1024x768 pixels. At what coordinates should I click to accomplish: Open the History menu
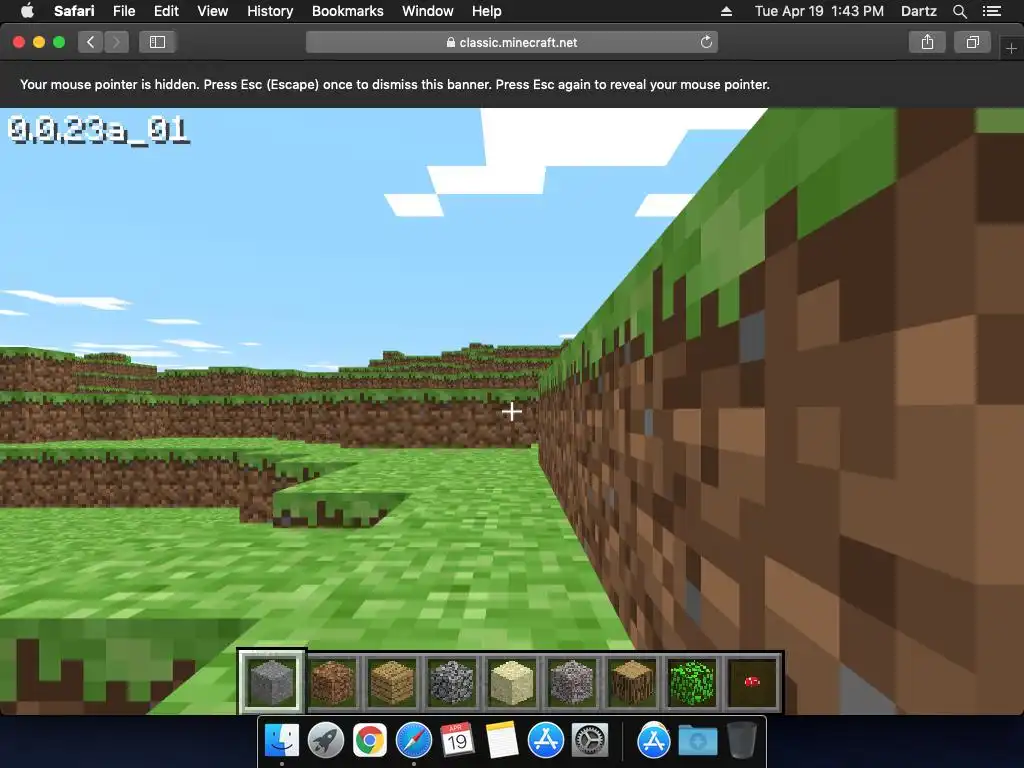click(270, 11)
